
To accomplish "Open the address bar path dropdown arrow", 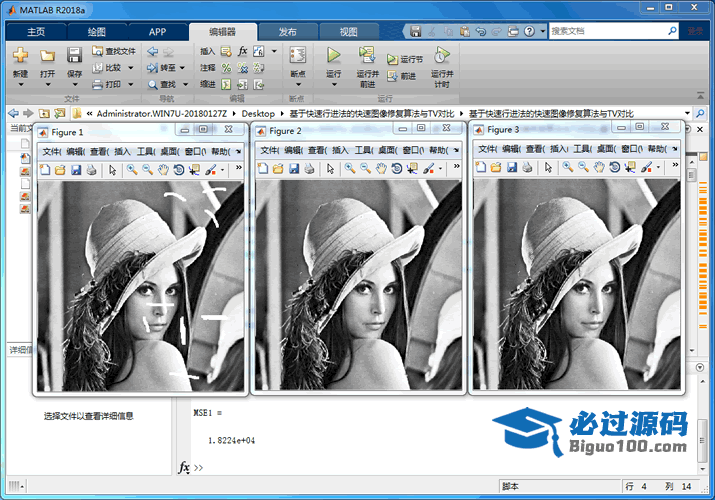I will coord(687,113).
